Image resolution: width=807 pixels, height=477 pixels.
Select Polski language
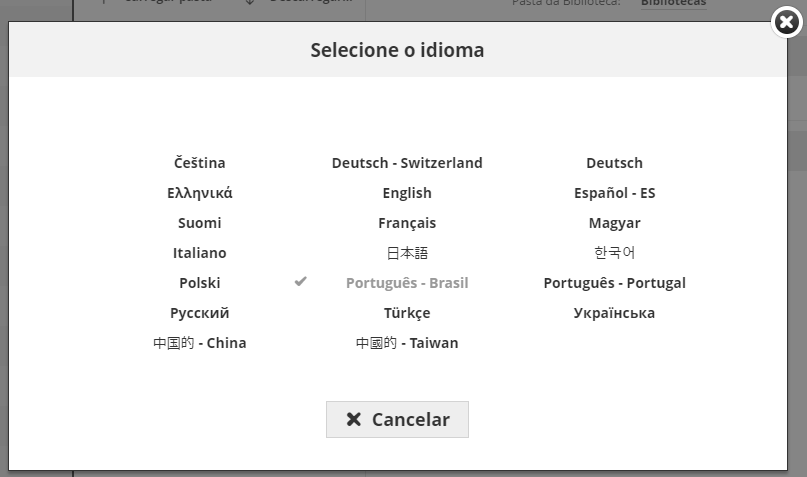point(200,283)
